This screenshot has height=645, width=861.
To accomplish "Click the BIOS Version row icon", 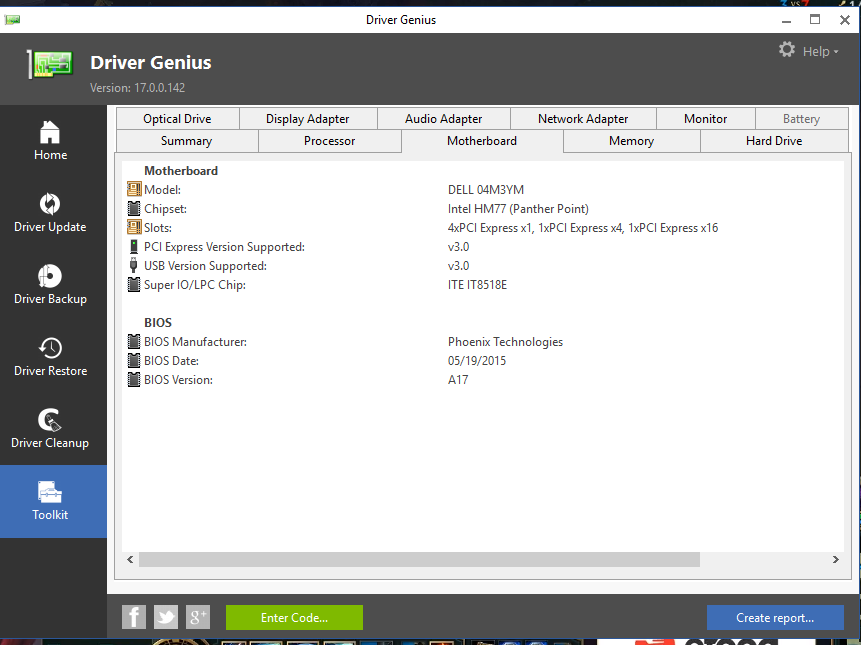I will click(x=134, y=379).
